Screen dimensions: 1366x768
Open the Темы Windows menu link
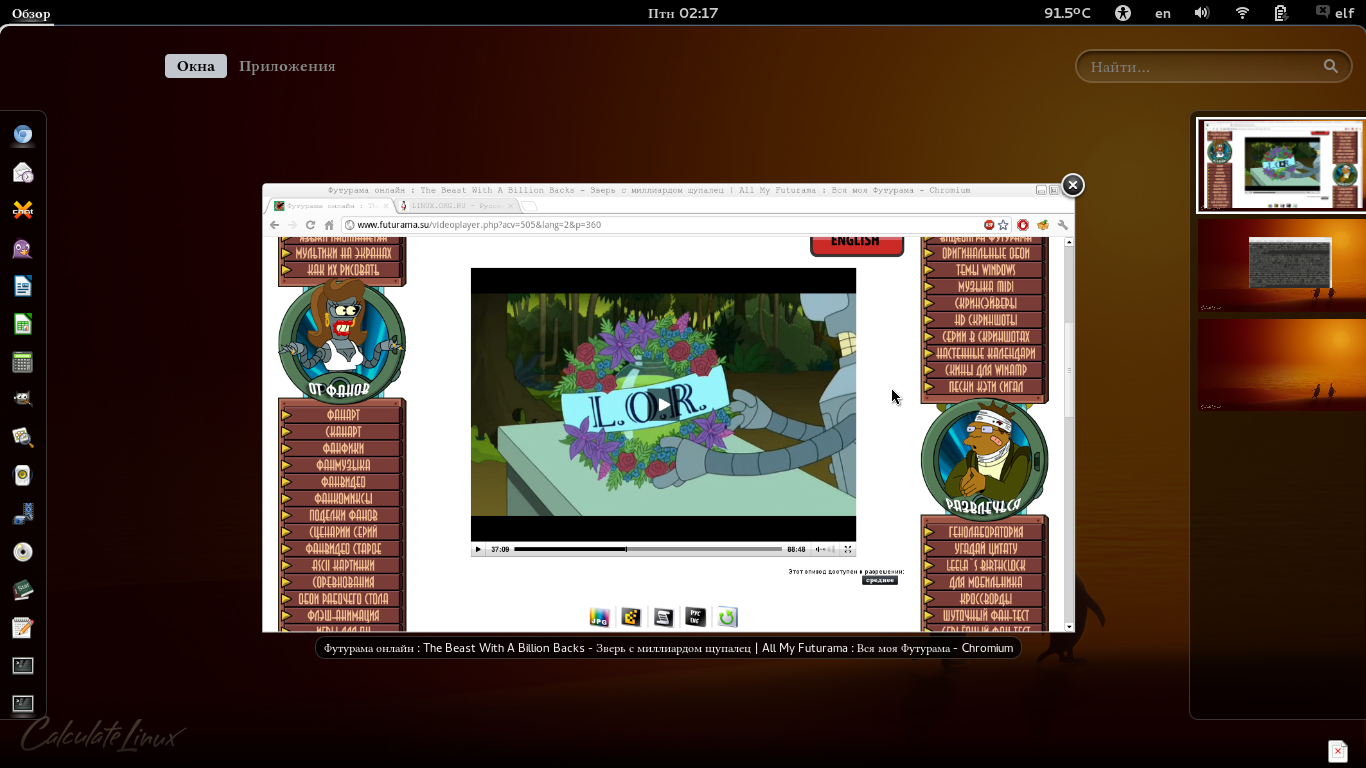(985, 270)
